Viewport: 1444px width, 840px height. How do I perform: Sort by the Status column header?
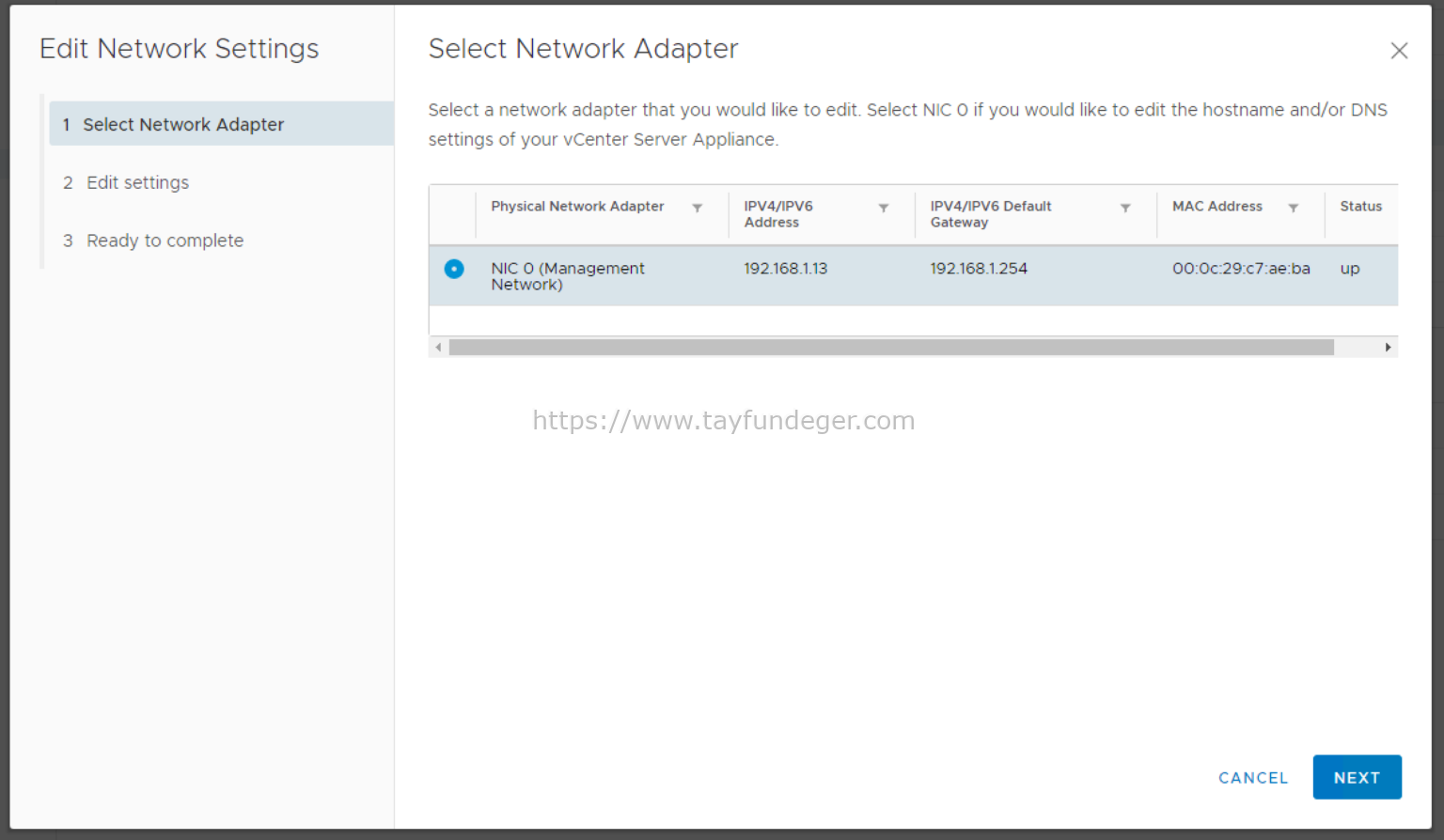click(x=1361, y=207)
